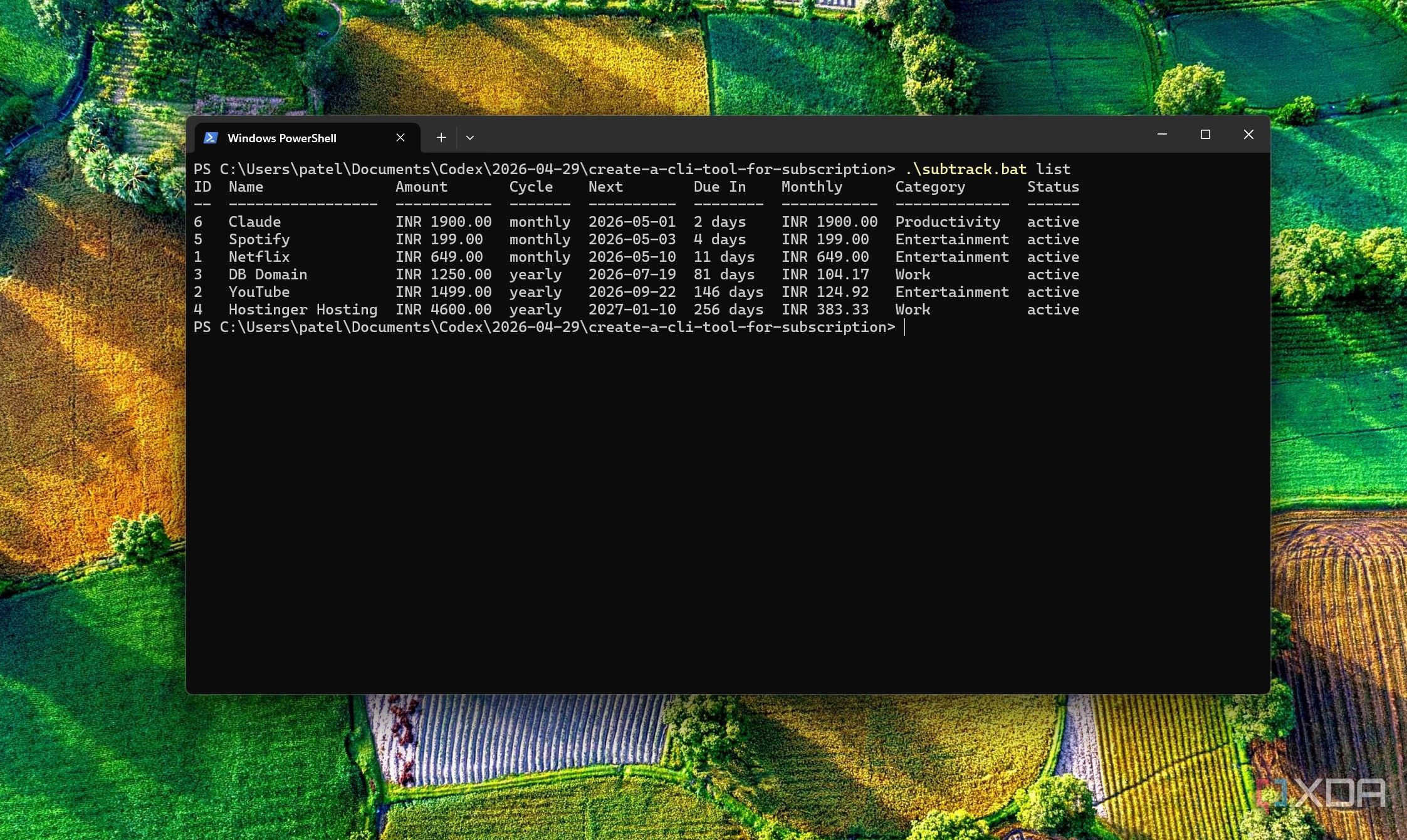Click the 'Spotify' name entry
Image resolution: width=1407 pixels, height=840 pixels.
point(259,239)
